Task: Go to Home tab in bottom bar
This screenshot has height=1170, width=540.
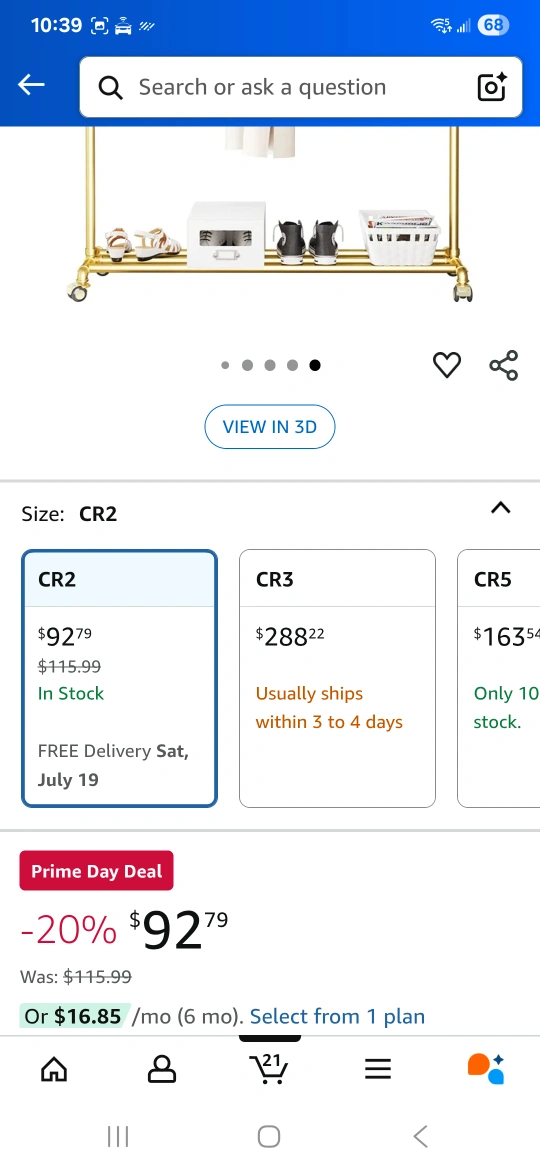Action: point(54,1069)
